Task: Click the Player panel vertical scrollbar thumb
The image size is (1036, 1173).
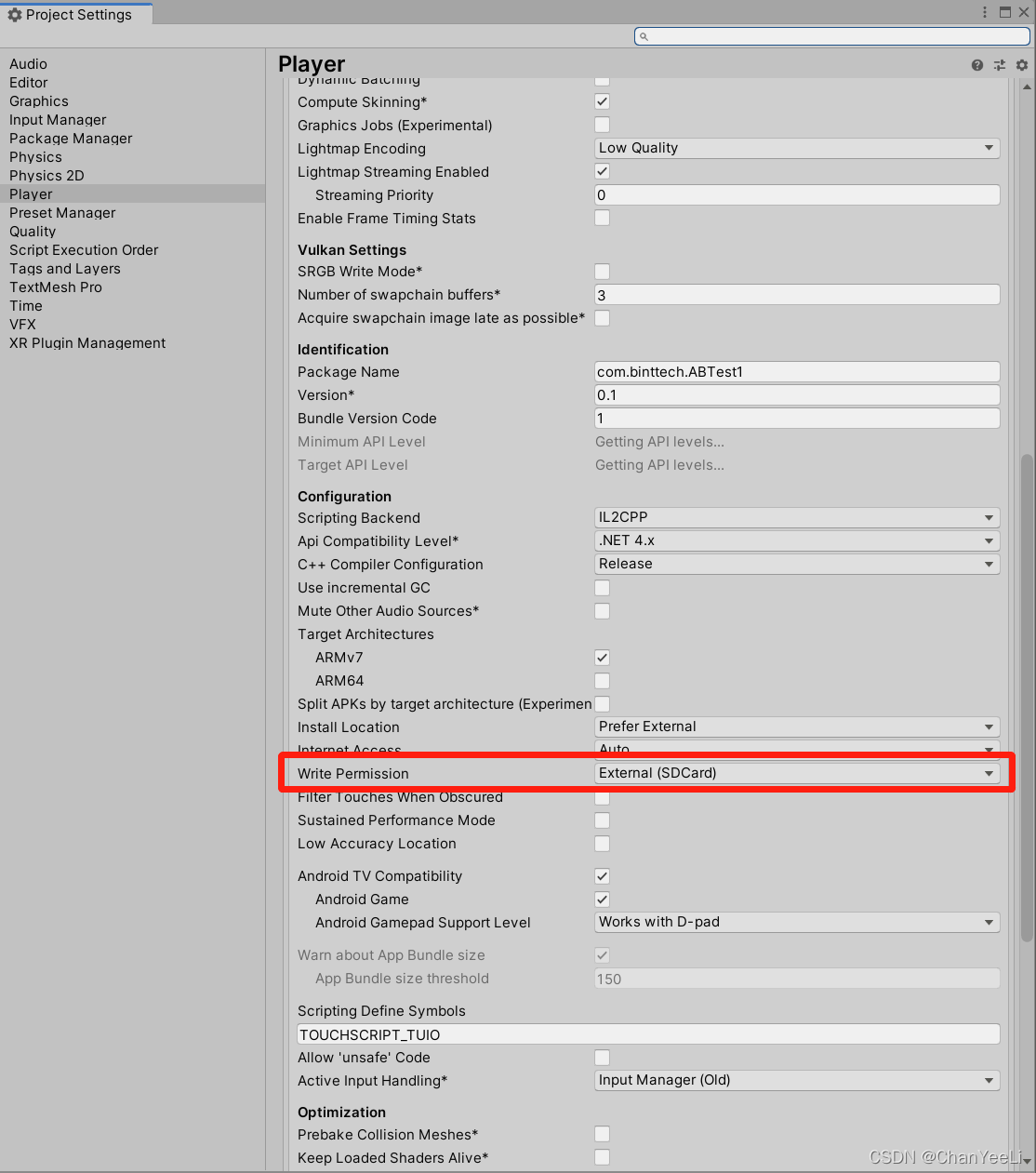Action: pyautogui.click(x=1027, y=698)
